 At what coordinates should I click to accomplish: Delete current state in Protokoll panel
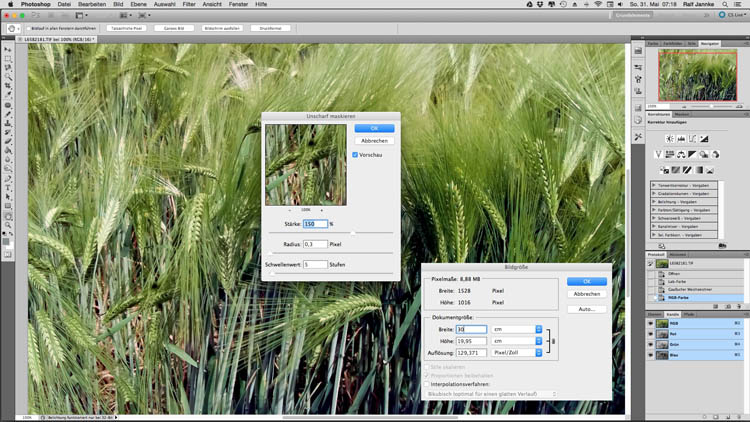739,306
